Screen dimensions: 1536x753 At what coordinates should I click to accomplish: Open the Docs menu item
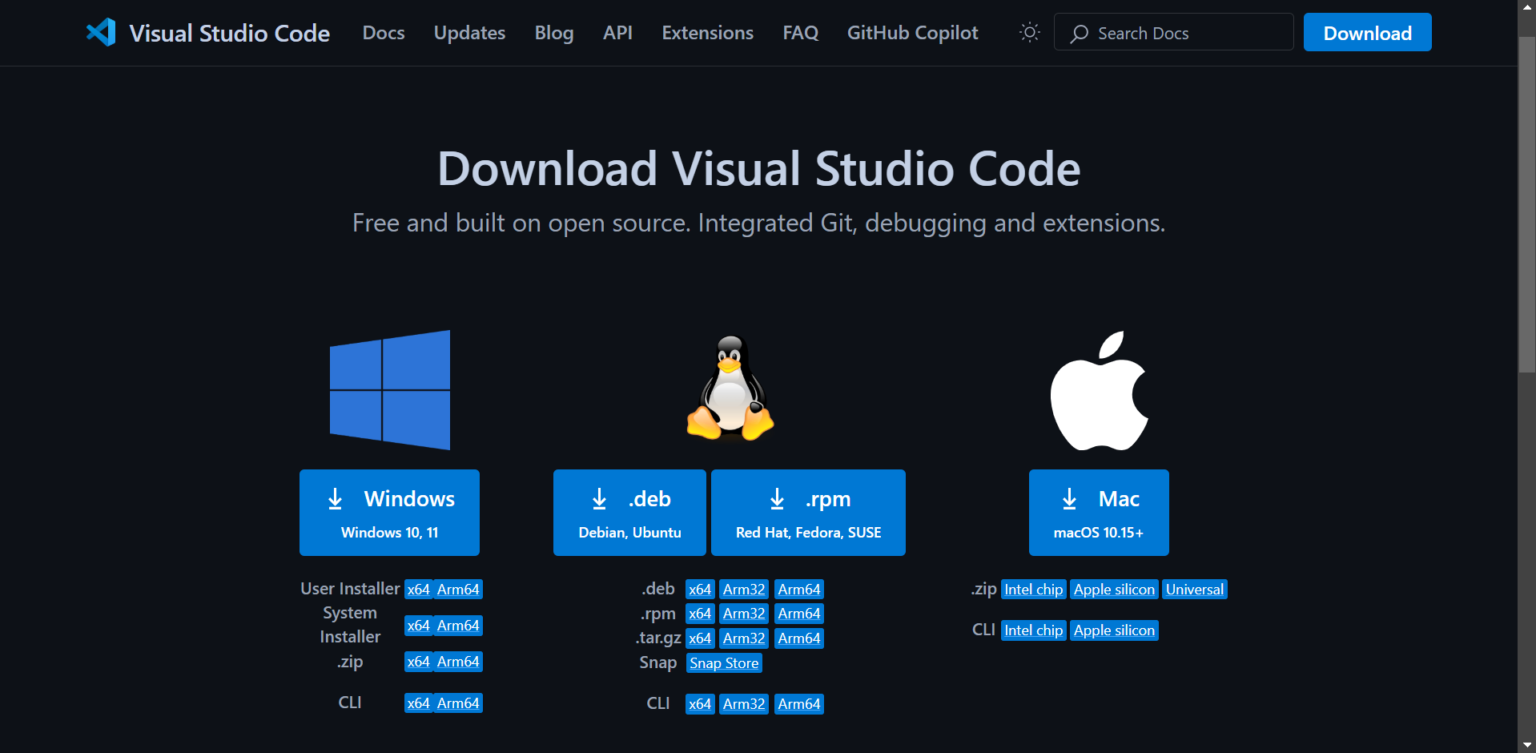click(384, 33)
